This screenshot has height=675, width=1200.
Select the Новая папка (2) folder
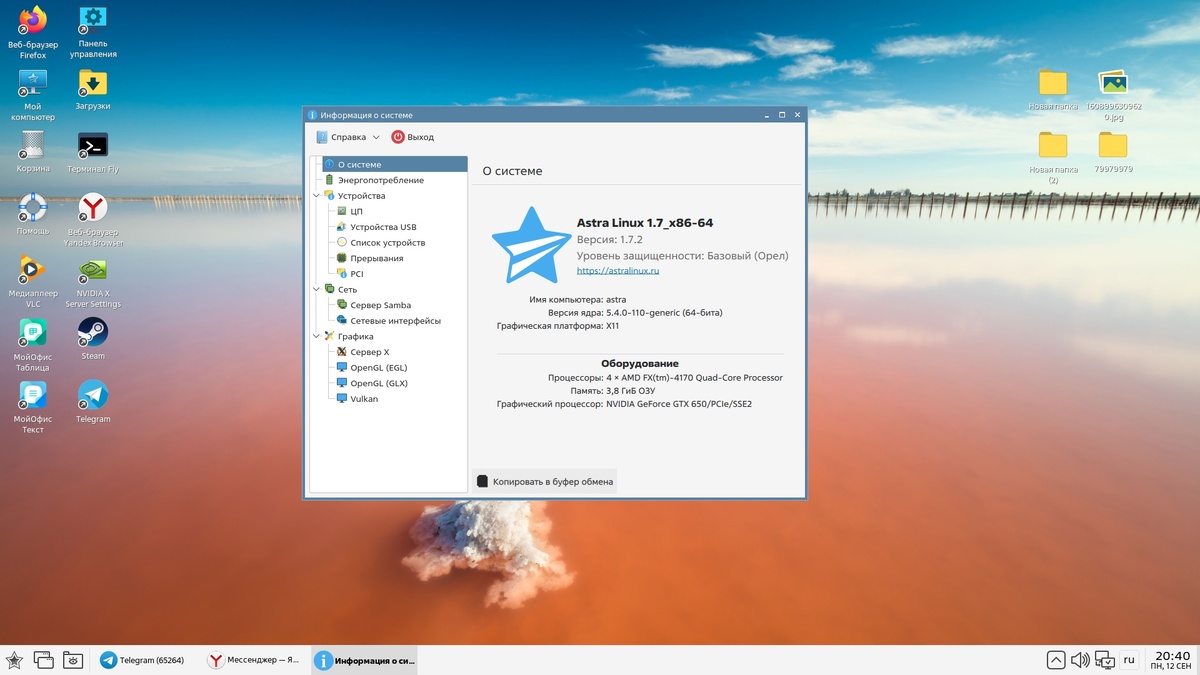(x=1053, y=146)
